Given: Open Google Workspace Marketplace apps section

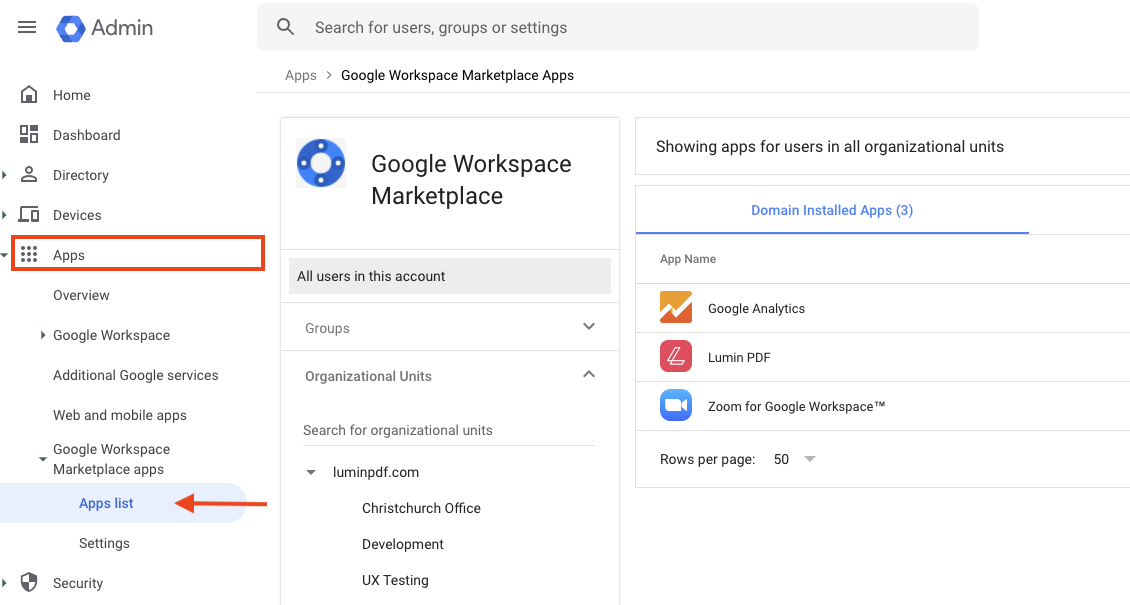Looking at the screenshot, I should point(112,459).
